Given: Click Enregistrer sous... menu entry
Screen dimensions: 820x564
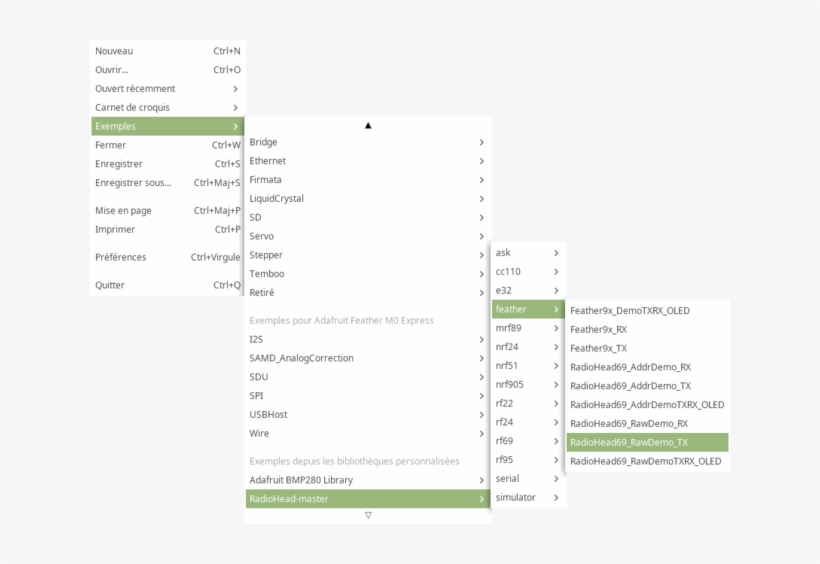Looking at the screenshot, I should pyautogui.click(x=133, y=183).
